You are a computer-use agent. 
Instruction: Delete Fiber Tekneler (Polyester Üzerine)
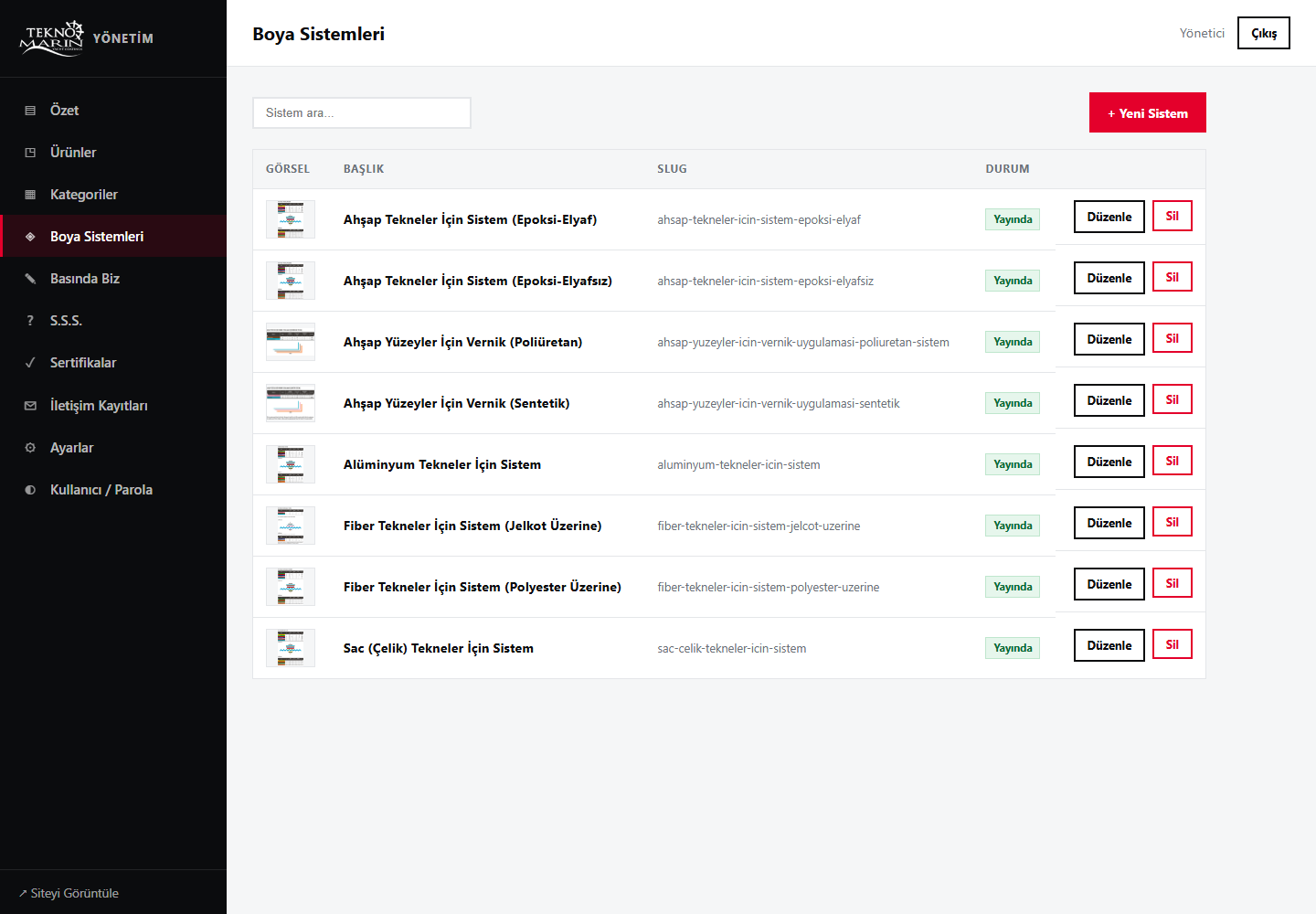coord(1173,583)
